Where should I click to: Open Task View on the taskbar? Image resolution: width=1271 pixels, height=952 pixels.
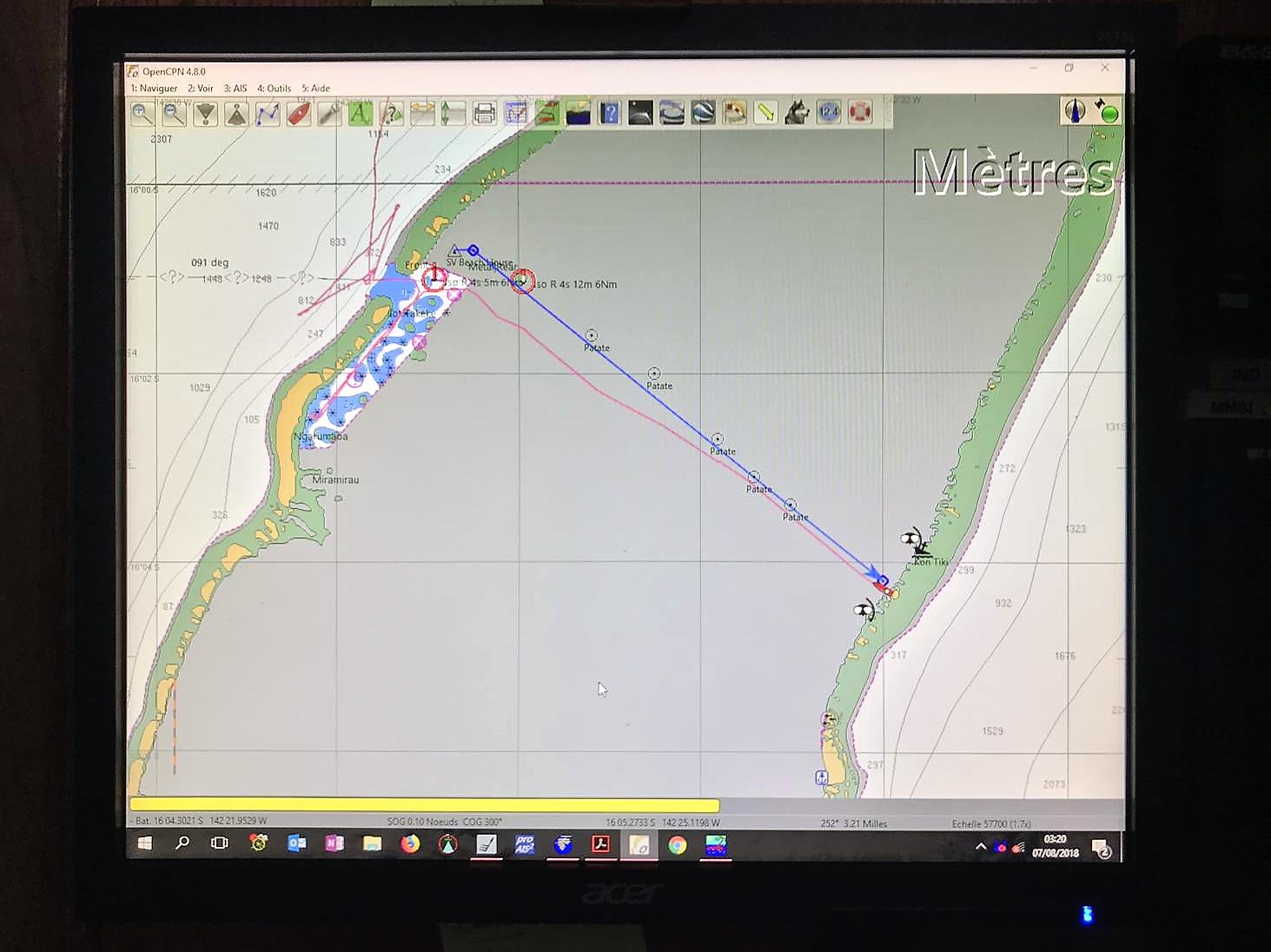pyautogui.click(x=220, y=843)
